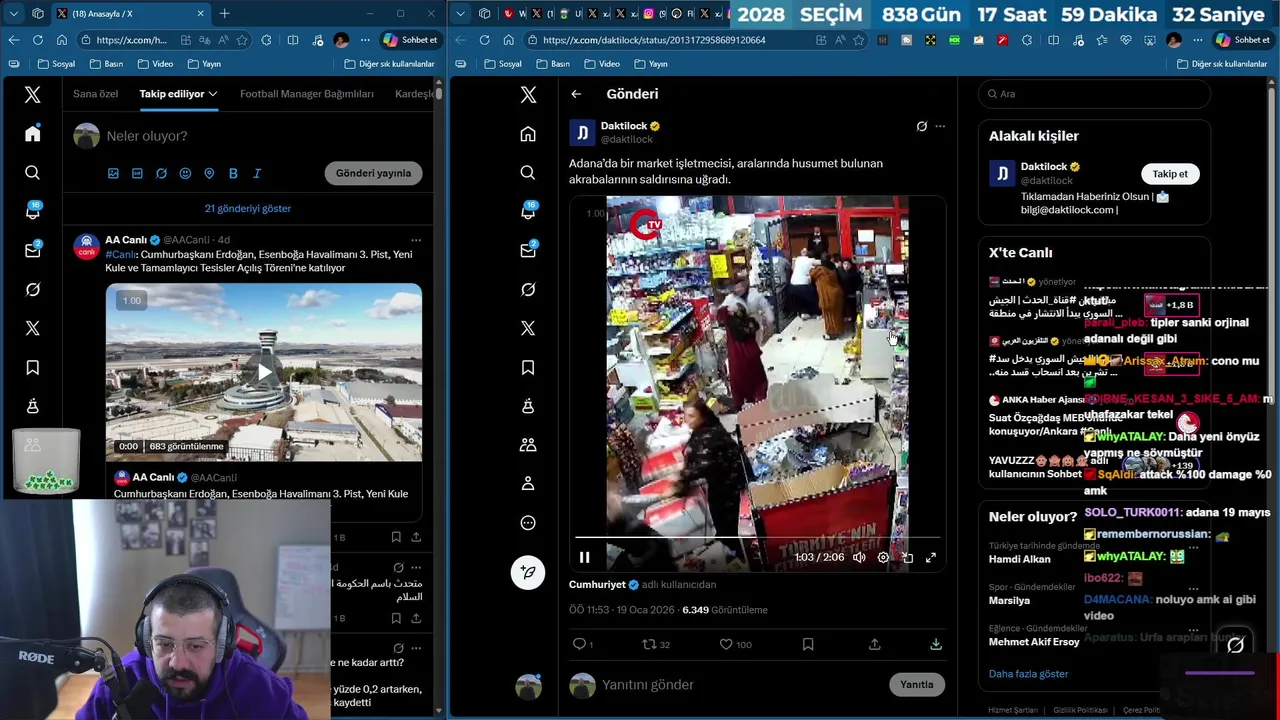Go back from the Gönderi post page
Viewport: 1280px width, 720px height.
[x=576, y=94]
